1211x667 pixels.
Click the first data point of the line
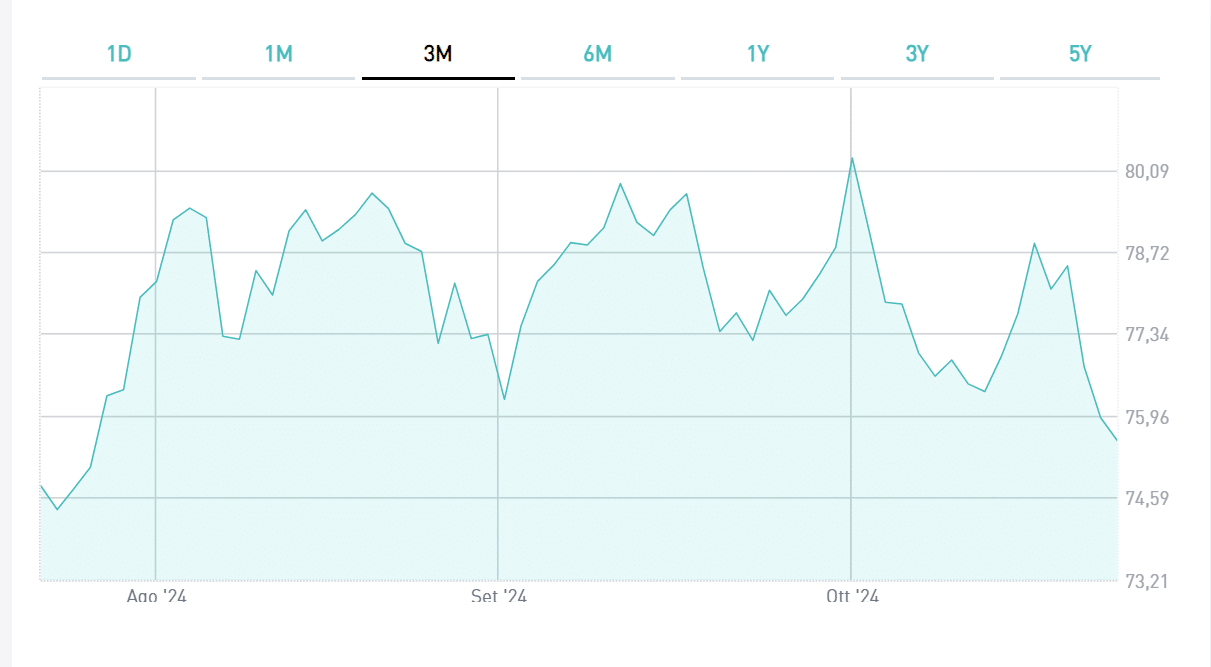point(41,486)
